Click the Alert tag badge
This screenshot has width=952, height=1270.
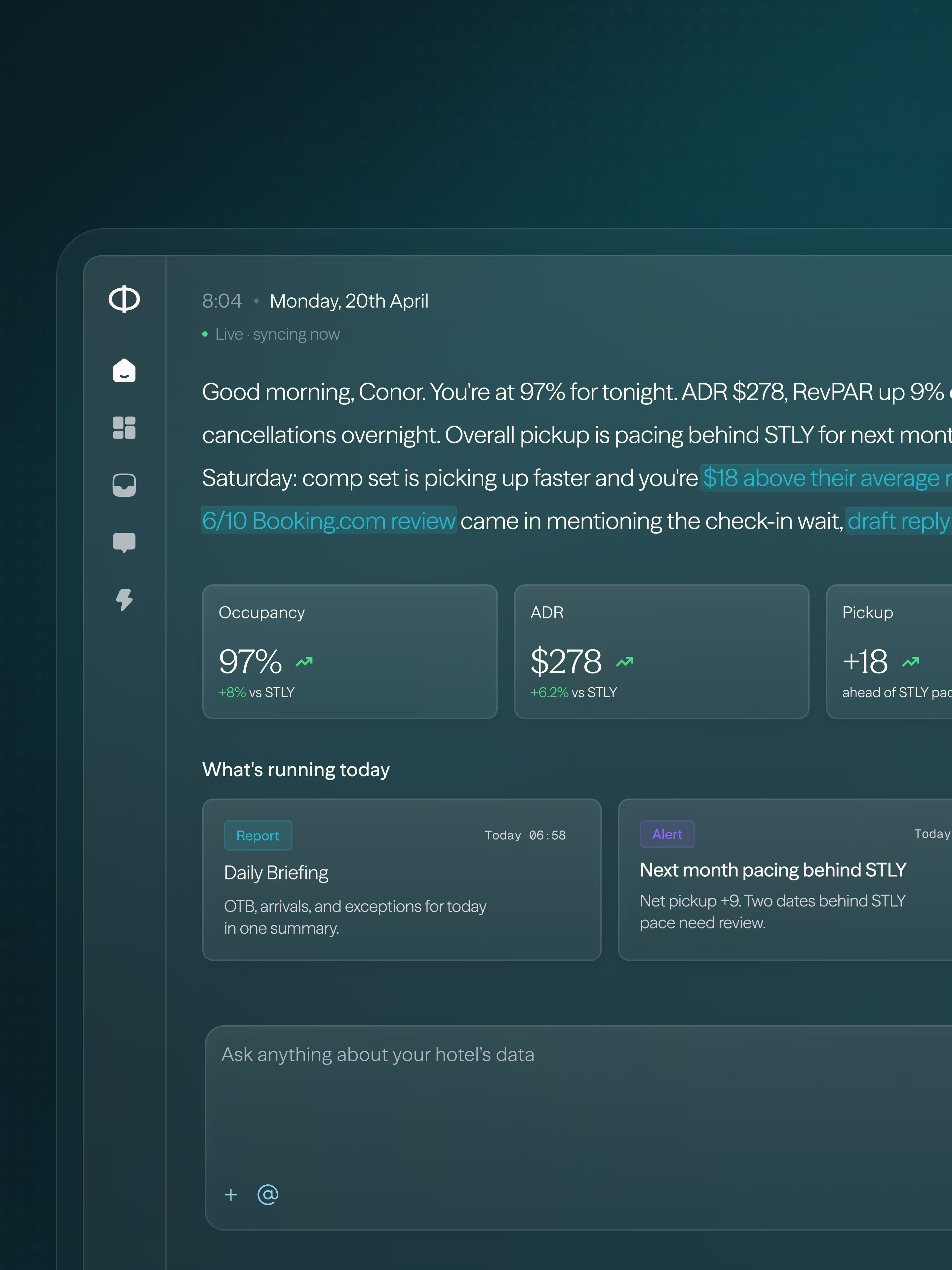667,834
